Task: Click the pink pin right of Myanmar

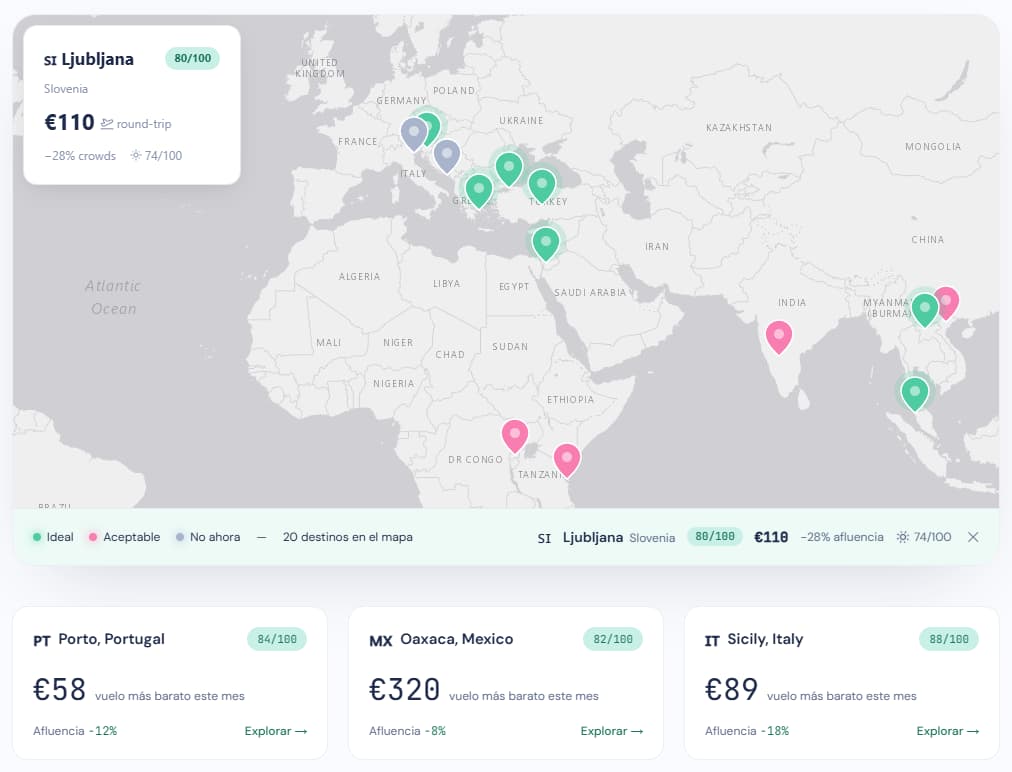Action: click(950, 302)
